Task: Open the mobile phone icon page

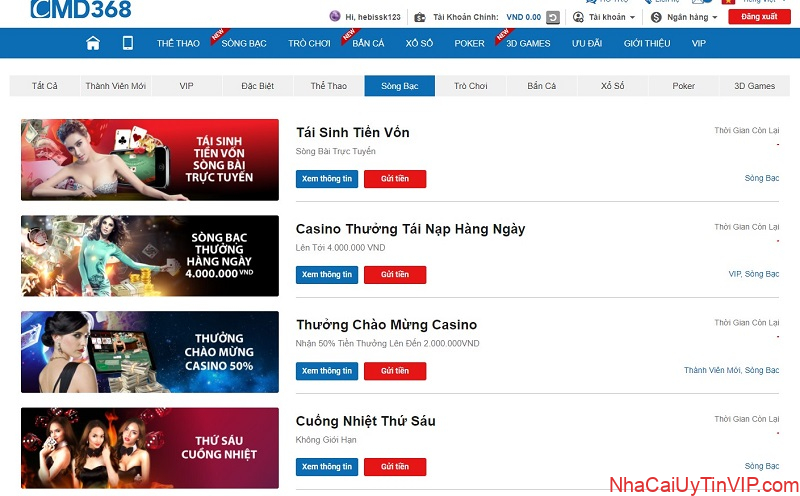Action: [x=128, y=43]
